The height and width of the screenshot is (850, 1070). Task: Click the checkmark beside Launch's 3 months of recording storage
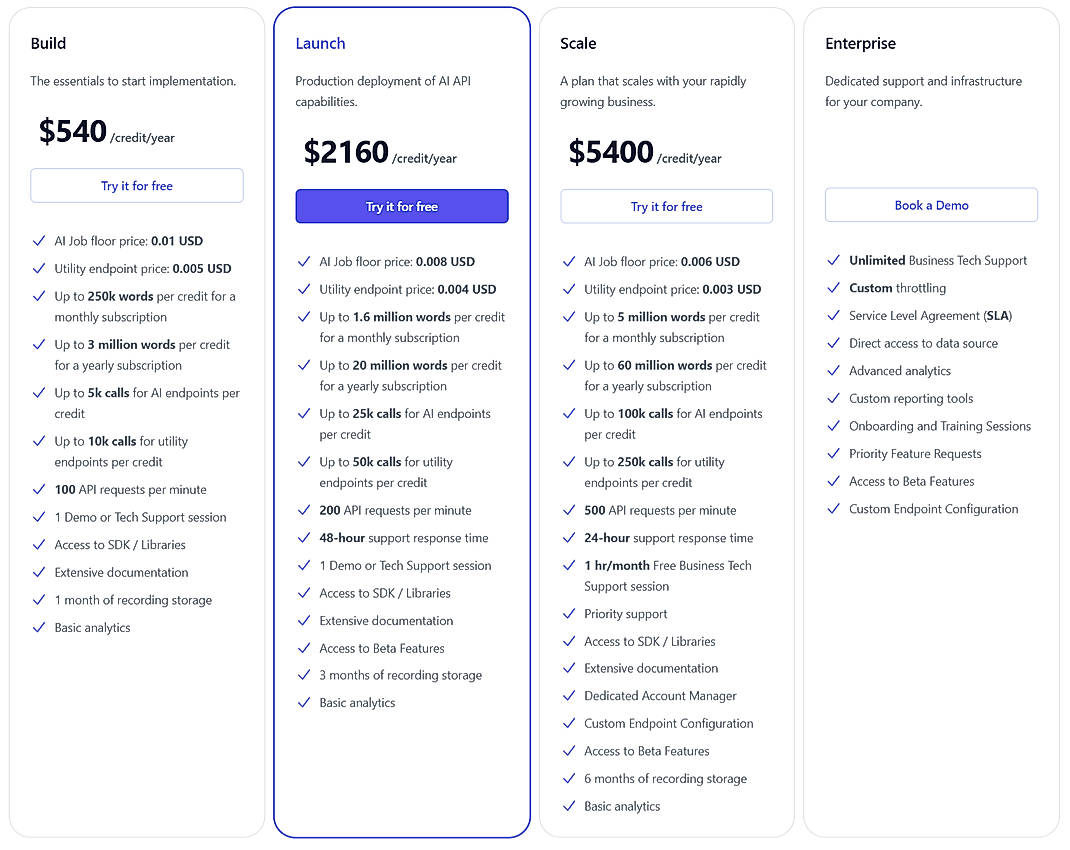click(x=304, y=675)
